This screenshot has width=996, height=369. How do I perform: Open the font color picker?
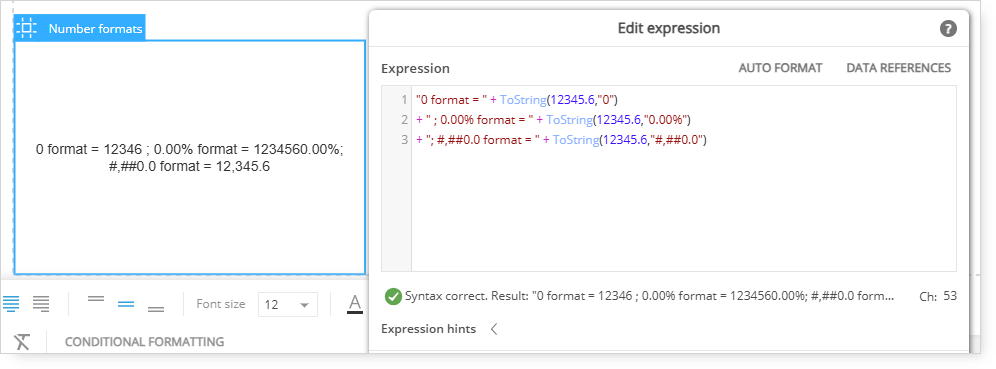(355, 304)
